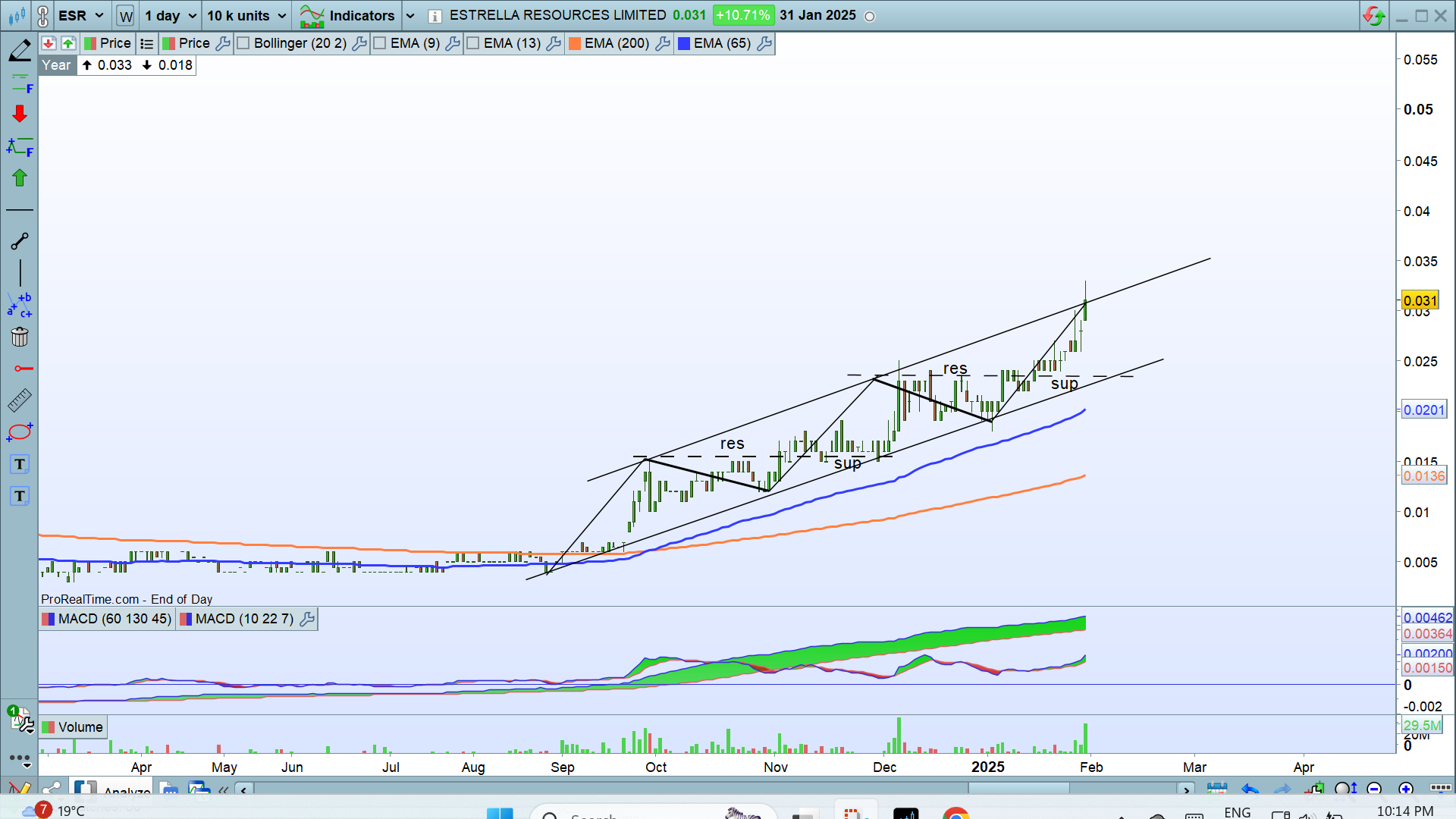Select the lower text T tool
The width and height of the screenshot is (1456, 819).
coord(20,496)
